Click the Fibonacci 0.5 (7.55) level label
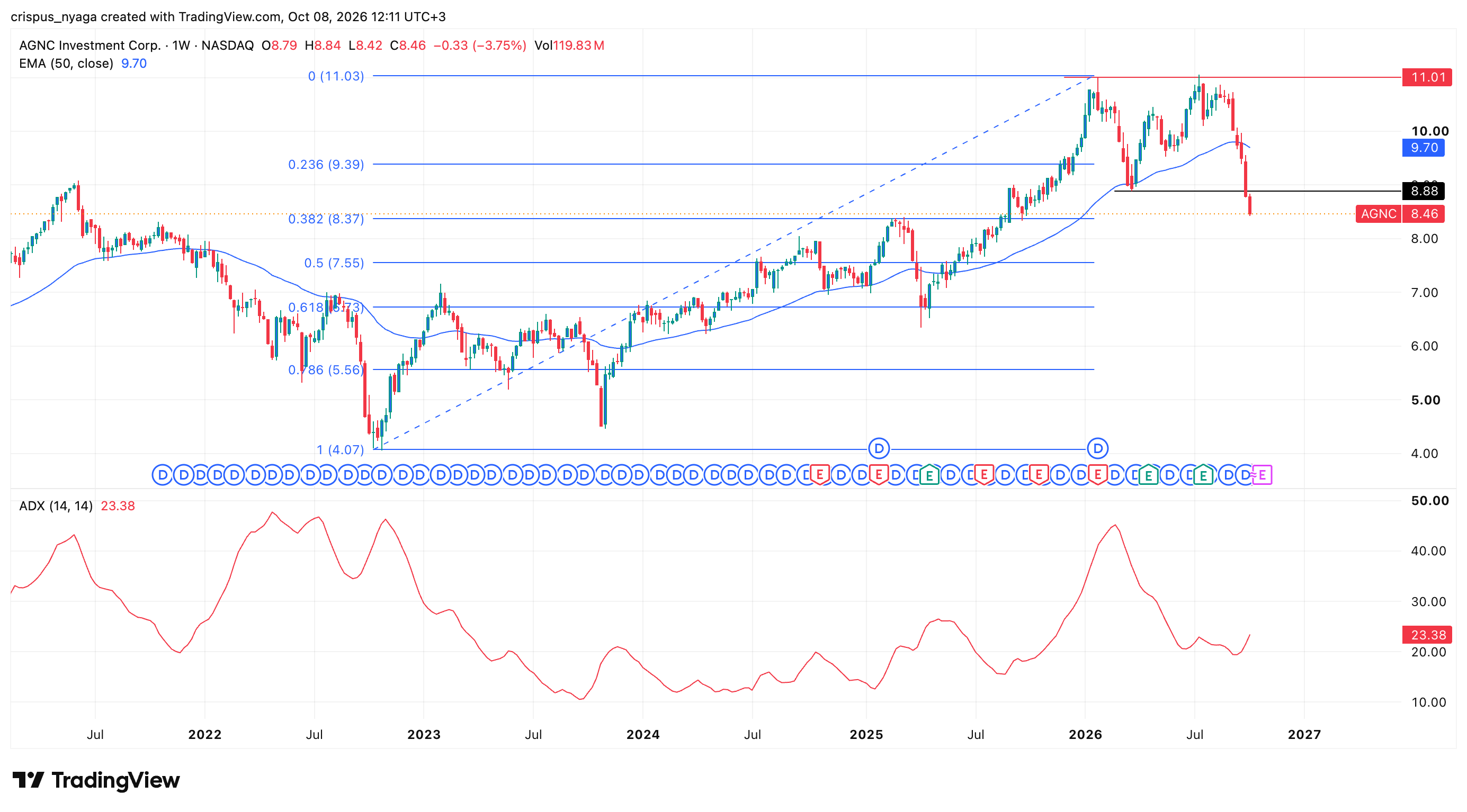The width and height of the screenshot is (1467, 812). (334, 263)
